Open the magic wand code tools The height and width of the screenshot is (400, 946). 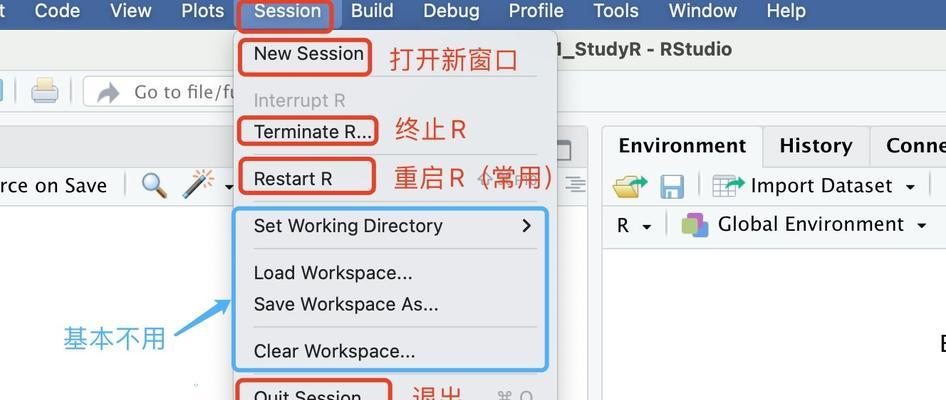point(198,185)
